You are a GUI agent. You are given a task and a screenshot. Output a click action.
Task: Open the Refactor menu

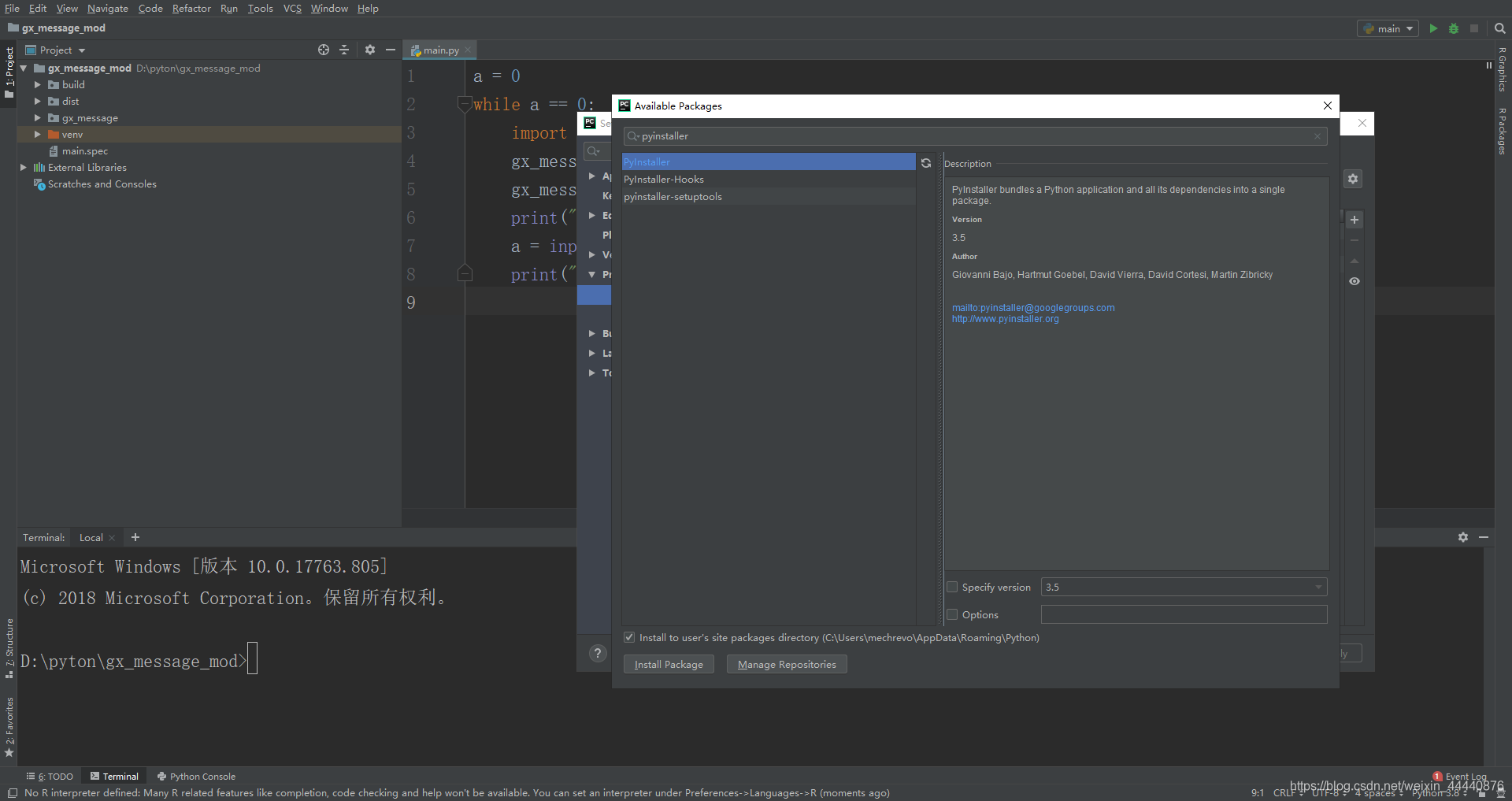[x=191, y=9]
